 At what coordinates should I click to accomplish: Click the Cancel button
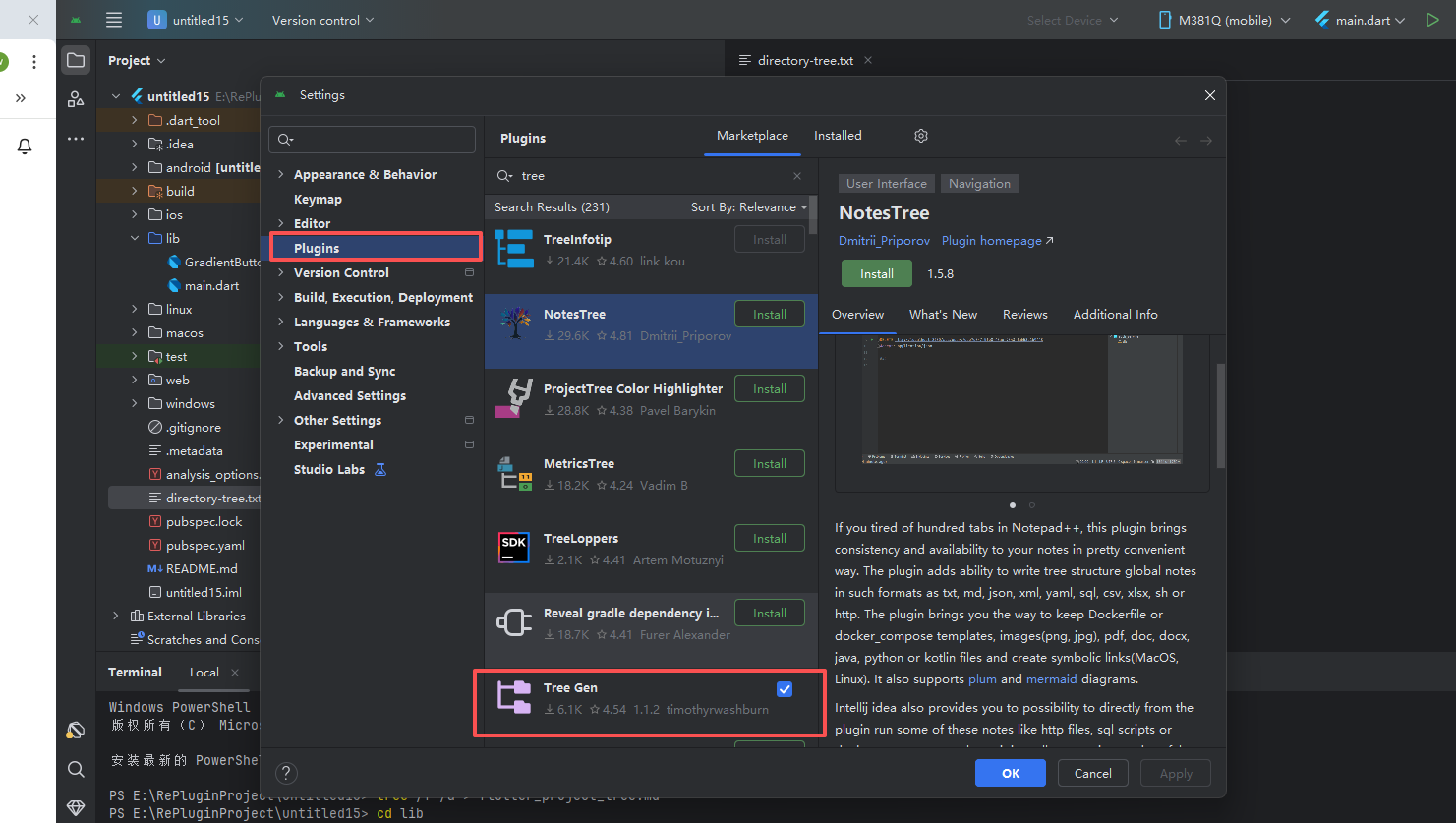click(1093, 773)
